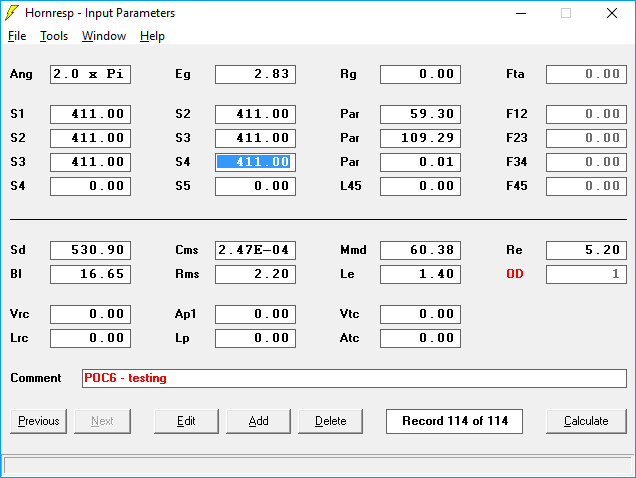Click the S1 411.00 field
Image resolution: width=636 pixels, height=478 pixels.
pyautogui.click(x=90, y=114)
